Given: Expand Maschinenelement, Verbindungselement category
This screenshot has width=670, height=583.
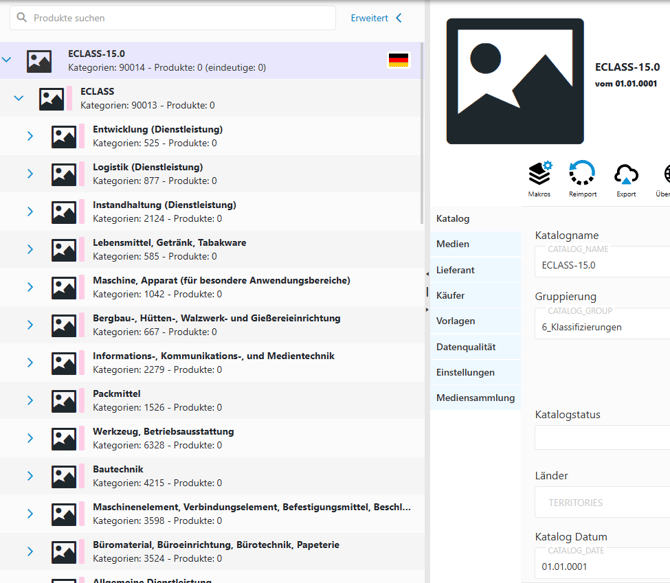Looking at the screenshot, I should pos(30,513).
